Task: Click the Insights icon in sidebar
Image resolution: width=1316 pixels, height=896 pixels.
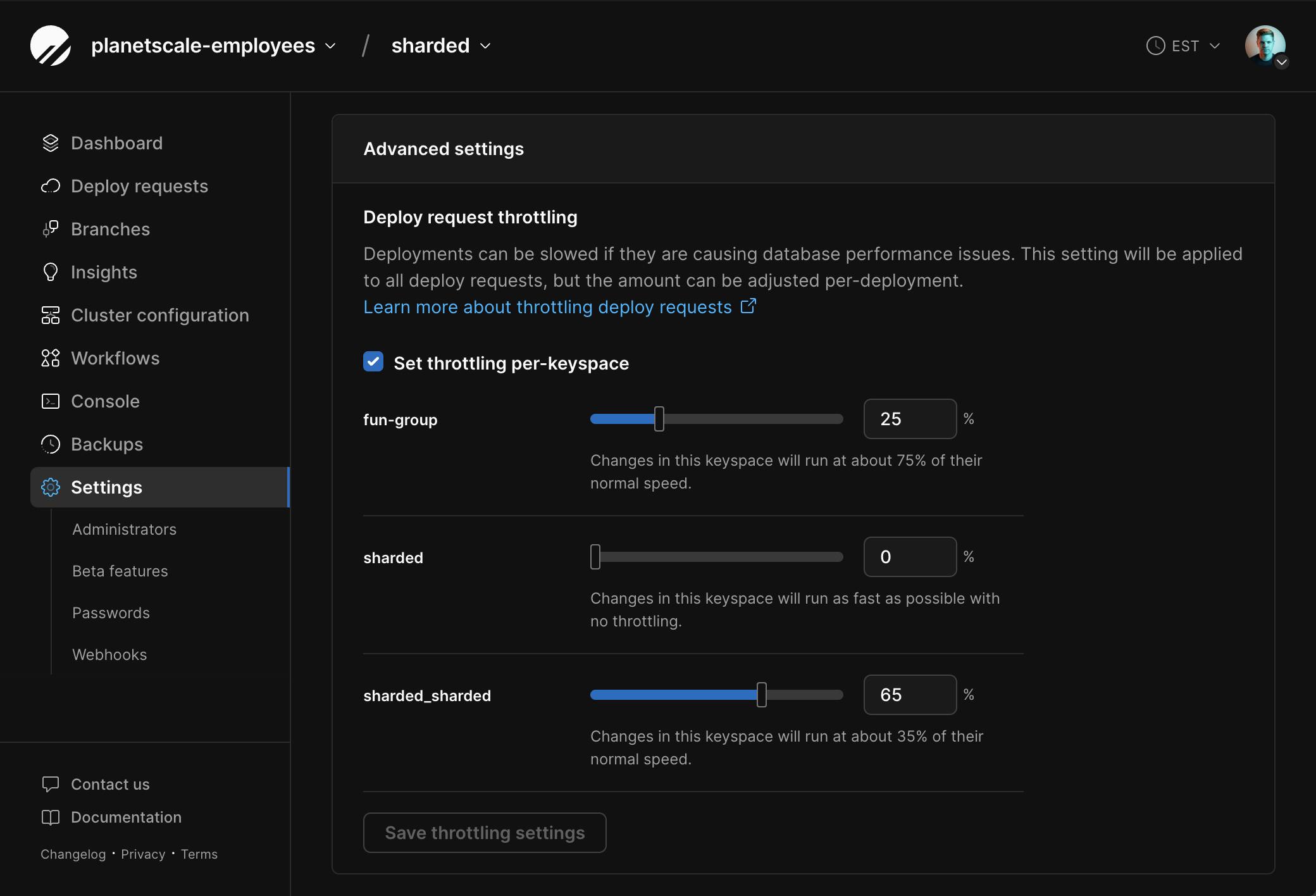Action: click(x=50, y=271)
